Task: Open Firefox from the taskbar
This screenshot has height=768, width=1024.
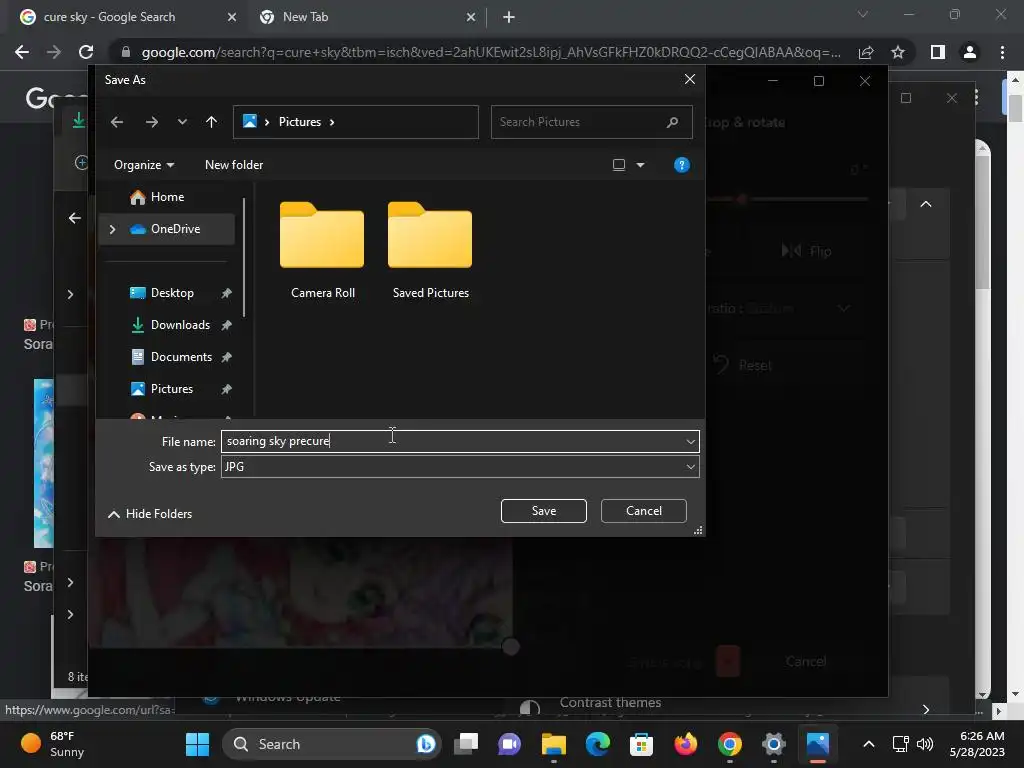Action: (686, 744)
